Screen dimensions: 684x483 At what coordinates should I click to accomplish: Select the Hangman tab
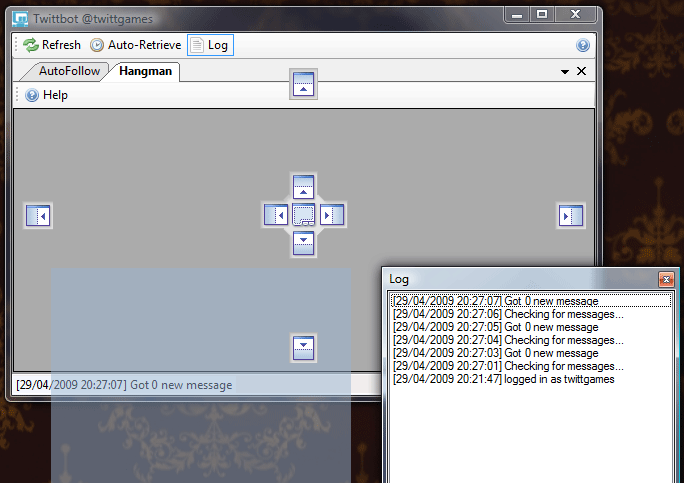coord(145,71)
